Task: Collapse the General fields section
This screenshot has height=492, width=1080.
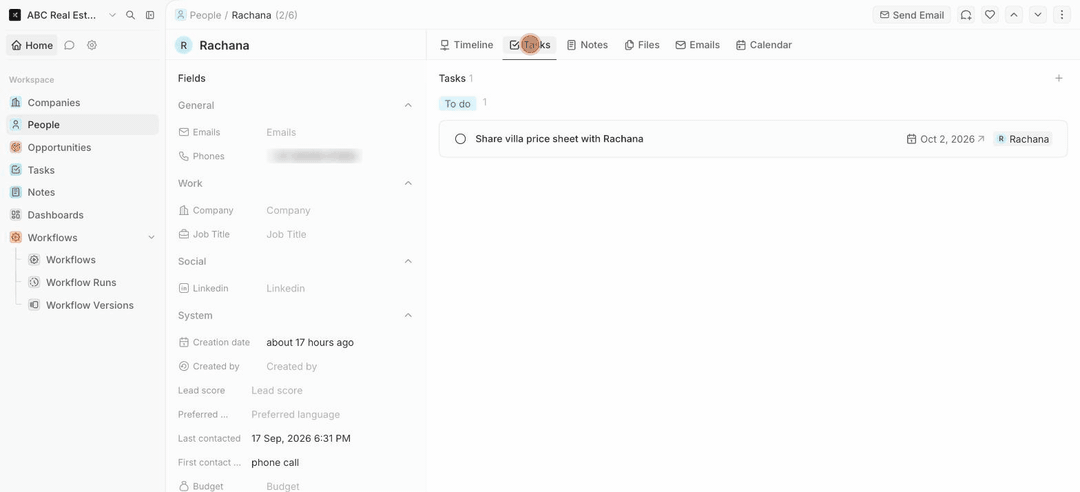Action: [x=408, y=105]
